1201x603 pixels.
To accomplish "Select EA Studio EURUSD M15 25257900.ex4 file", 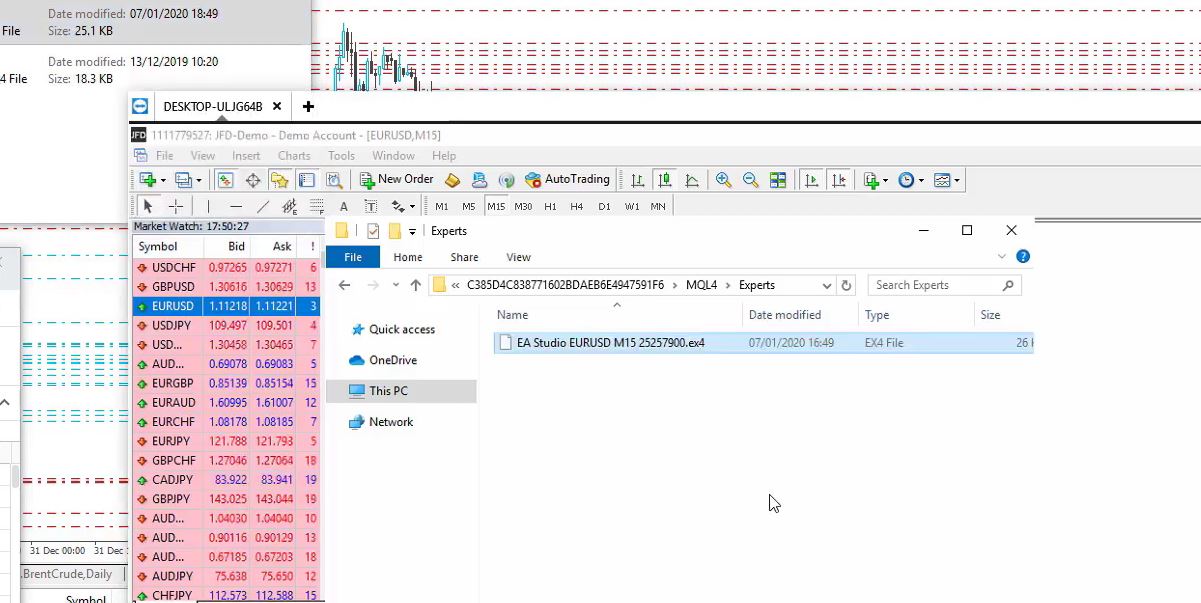I will (610, 343).
